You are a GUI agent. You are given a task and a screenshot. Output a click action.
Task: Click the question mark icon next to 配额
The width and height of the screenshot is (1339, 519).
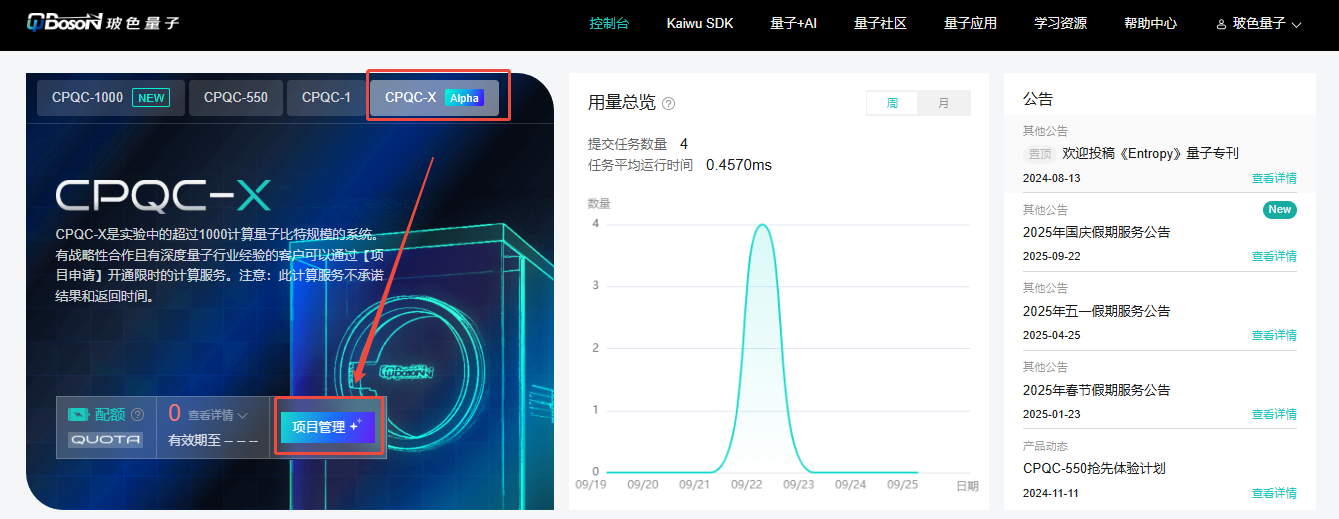pyautogui.click(x=138, y=415)
